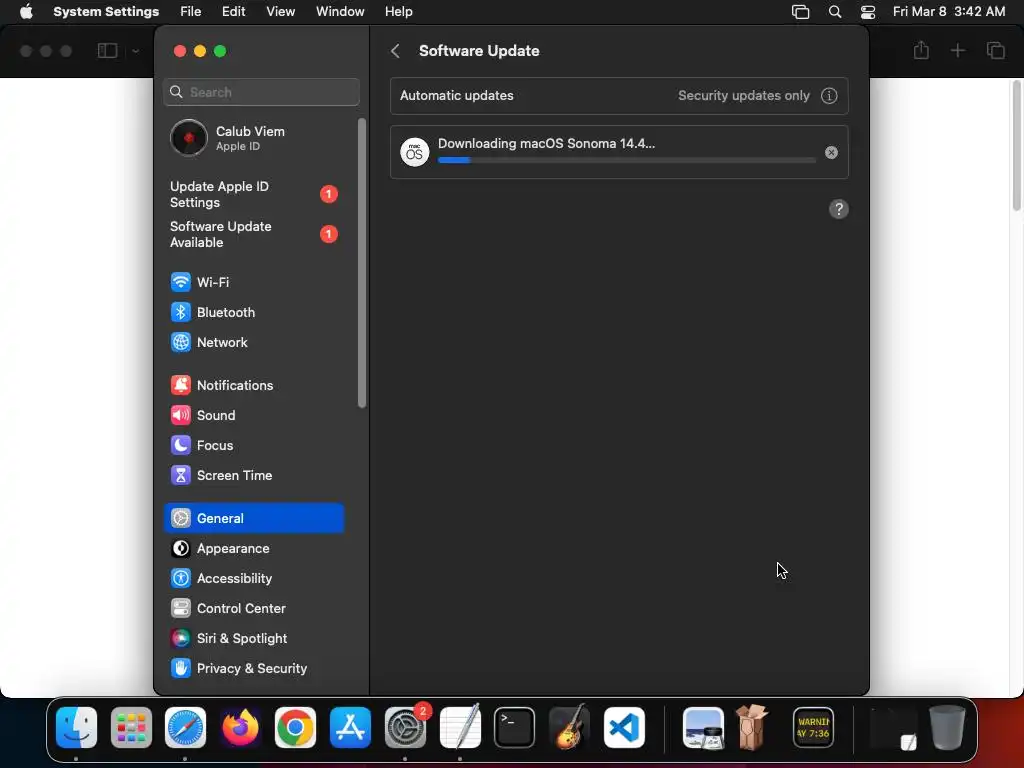Expand Safari sidebar dropdown chevron
The width and height of the screenshot is (1024, 768).
[135, 51]
